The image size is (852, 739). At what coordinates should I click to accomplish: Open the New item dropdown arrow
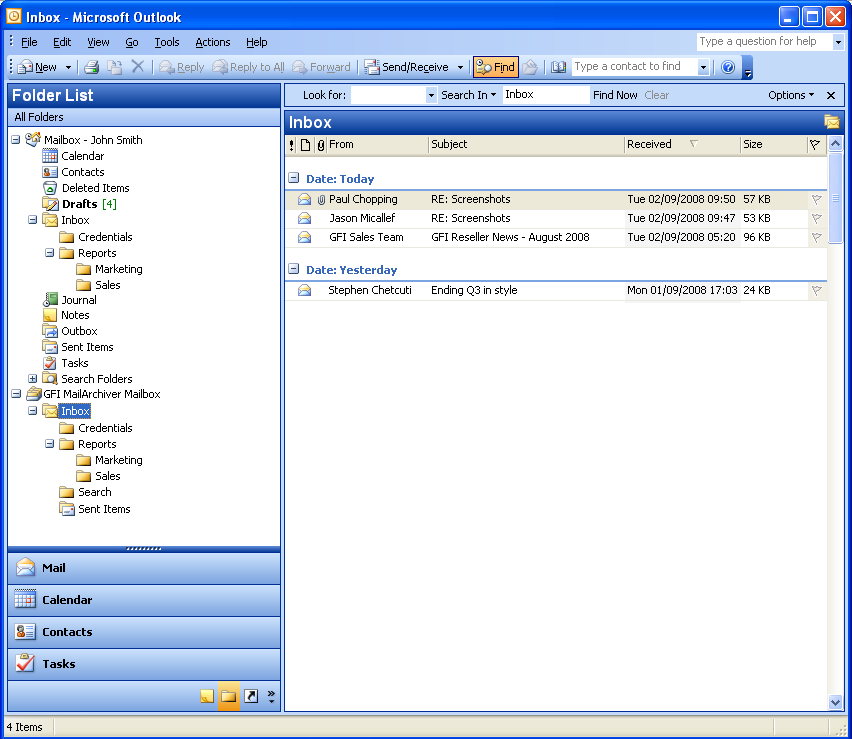click(x=68, y=67)
